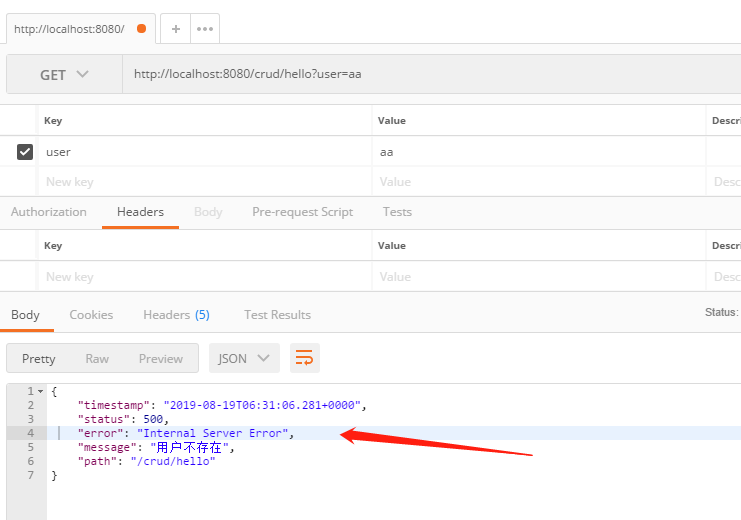
Task: Open the response Headers (5) tab
Action: point(176,315)
